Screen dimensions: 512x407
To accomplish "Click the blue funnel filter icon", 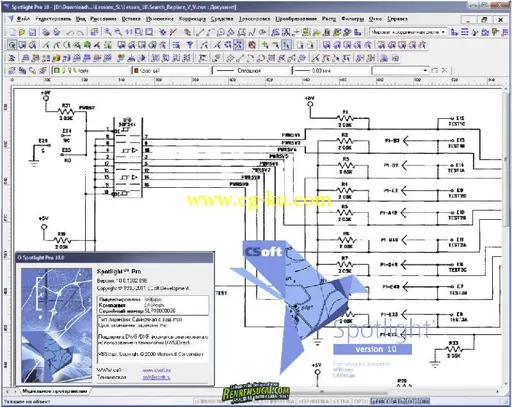I will point(190,45).
